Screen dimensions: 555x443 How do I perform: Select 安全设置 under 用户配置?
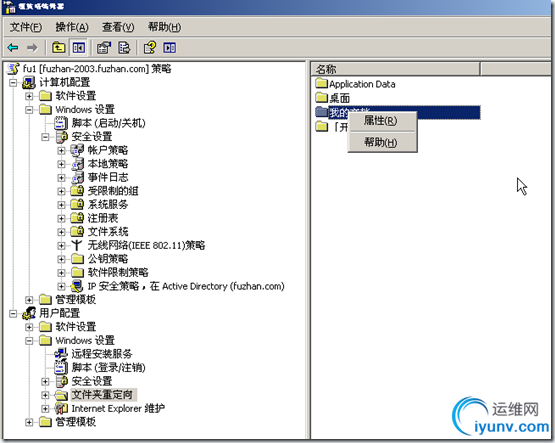pos(92,381)
